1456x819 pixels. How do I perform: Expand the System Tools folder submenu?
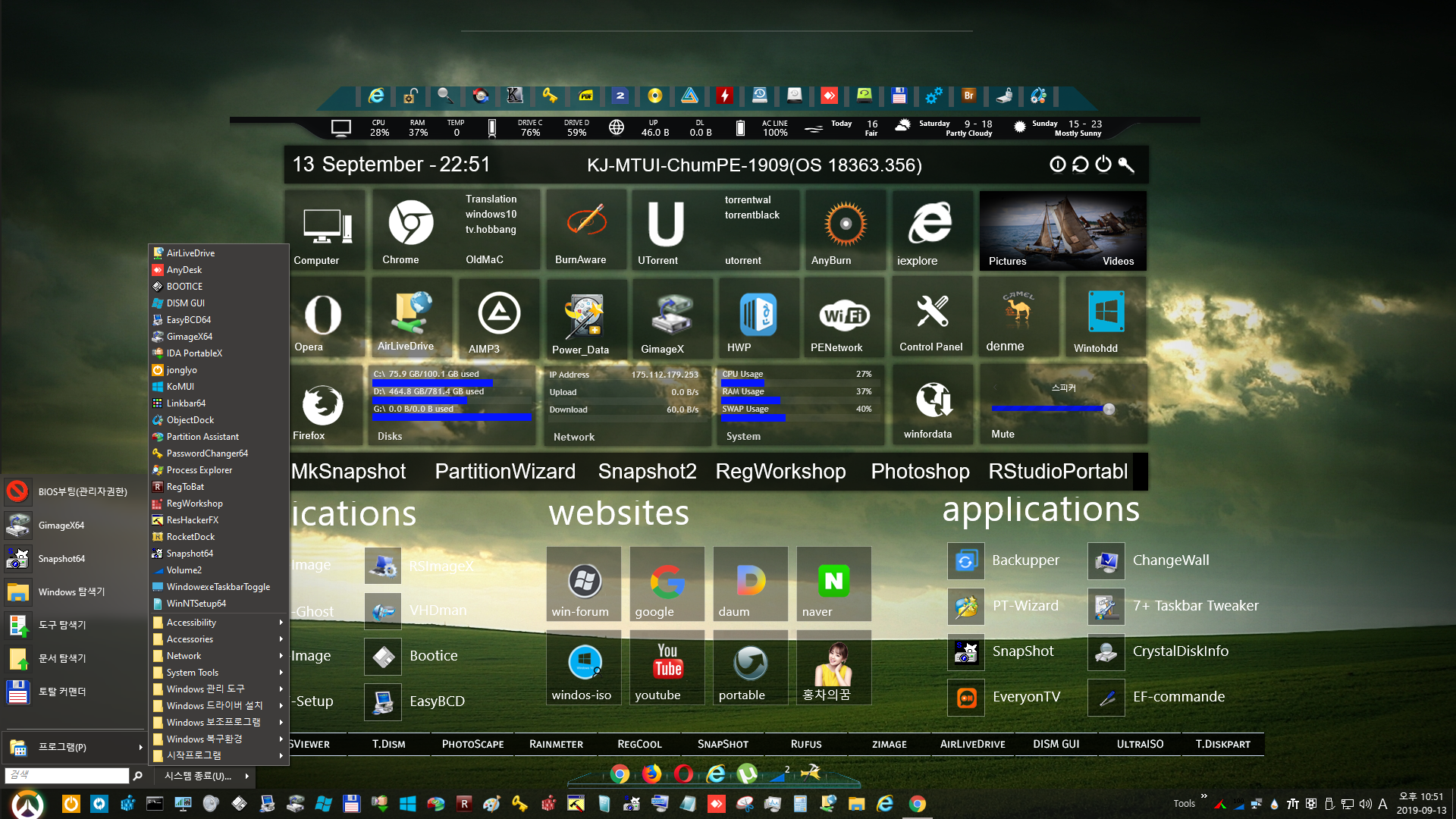[x=218, y=673]
